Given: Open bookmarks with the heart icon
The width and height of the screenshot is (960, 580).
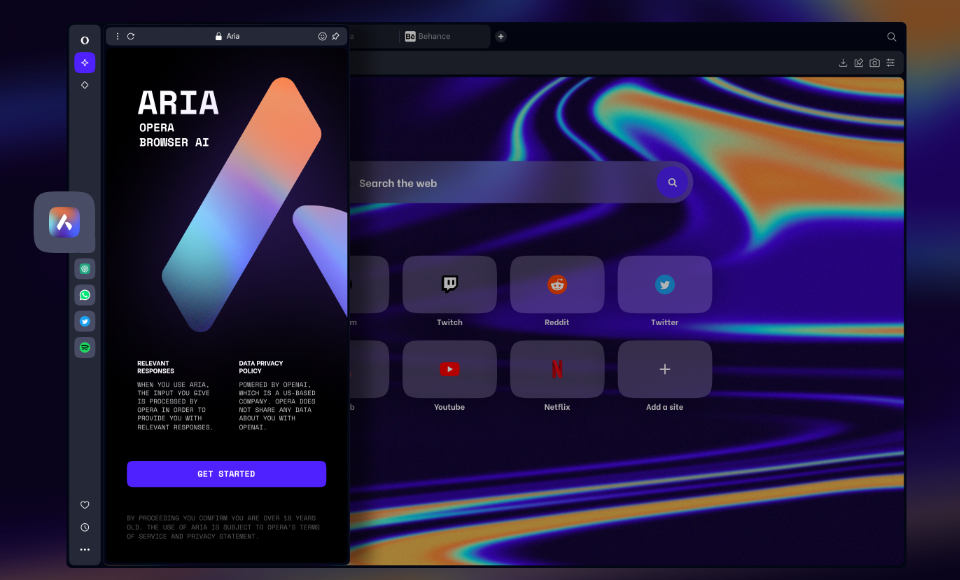Looking at the screenshot, I should [84, 505].
